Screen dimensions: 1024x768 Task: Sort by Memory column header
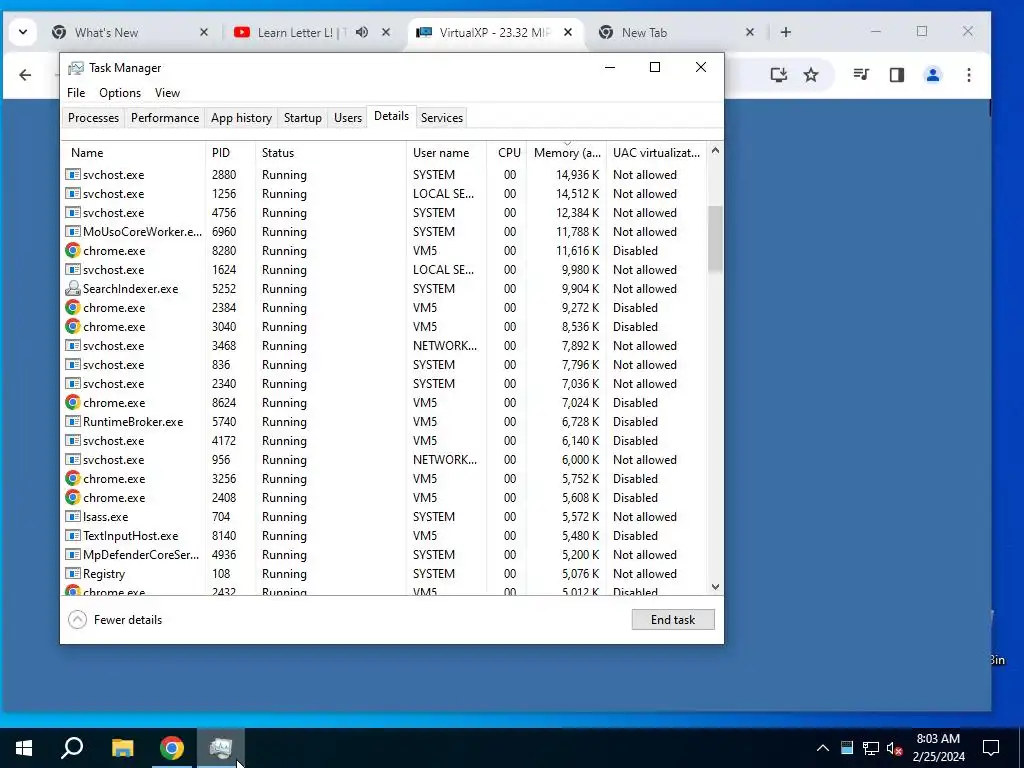click(x=566, y=153)
